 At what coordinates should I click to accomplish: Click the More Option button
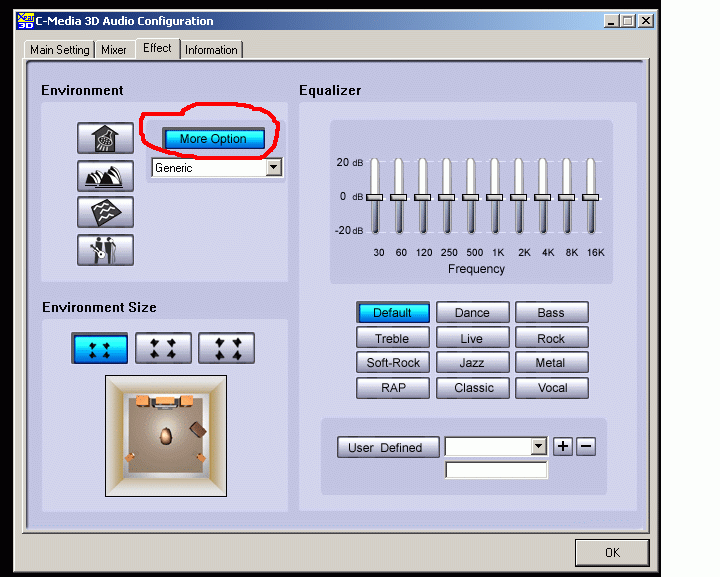tap(214, 139)
